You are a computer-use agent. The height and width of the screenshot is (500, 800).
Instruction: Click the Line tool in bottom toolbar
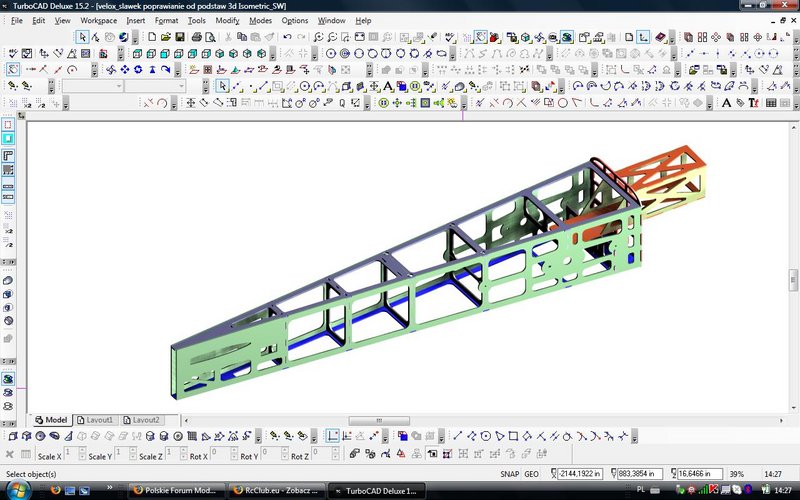458,436
